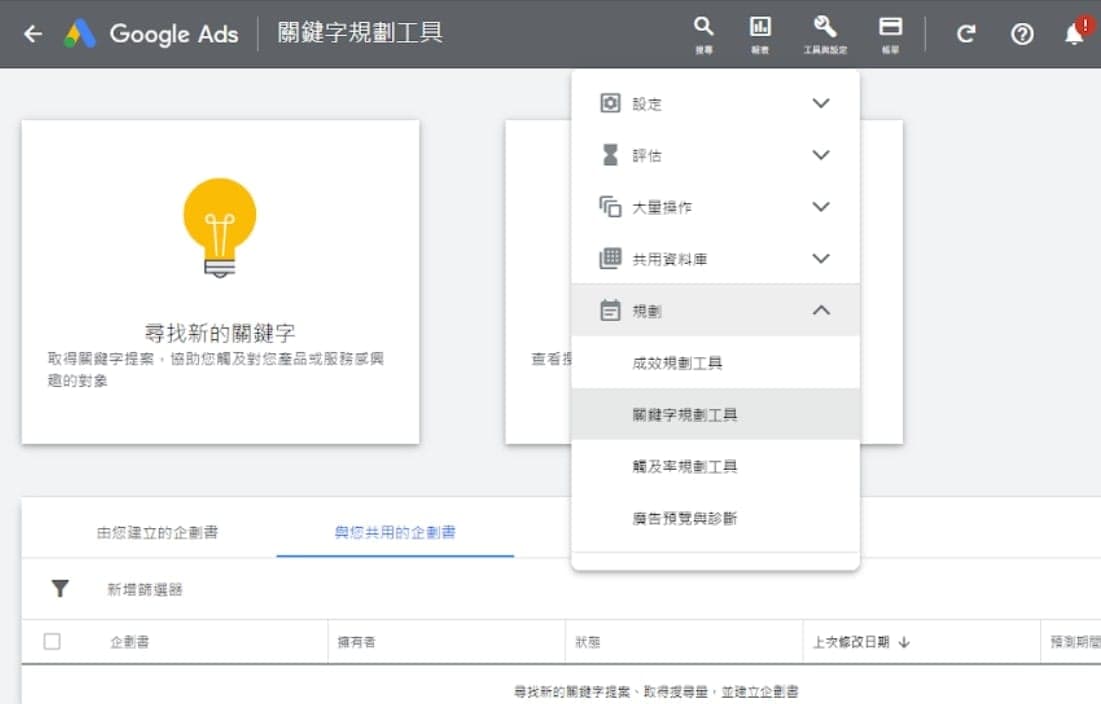Click the 大量操作 menu label
This screenshot has width=1101, height=704.
tap(661, 207)
